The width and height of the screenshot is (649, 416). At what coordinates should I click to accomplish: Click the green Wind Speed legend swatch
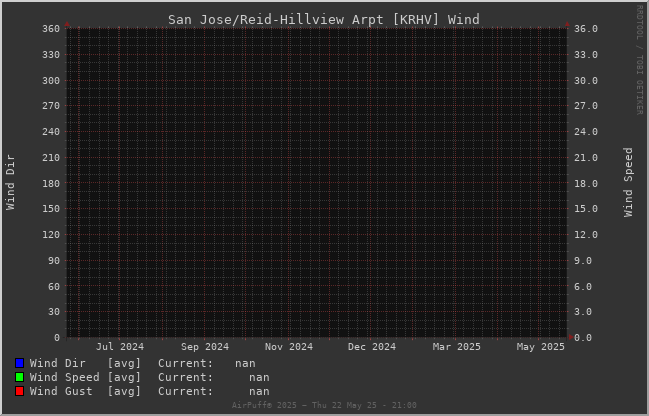coord(19,377)
